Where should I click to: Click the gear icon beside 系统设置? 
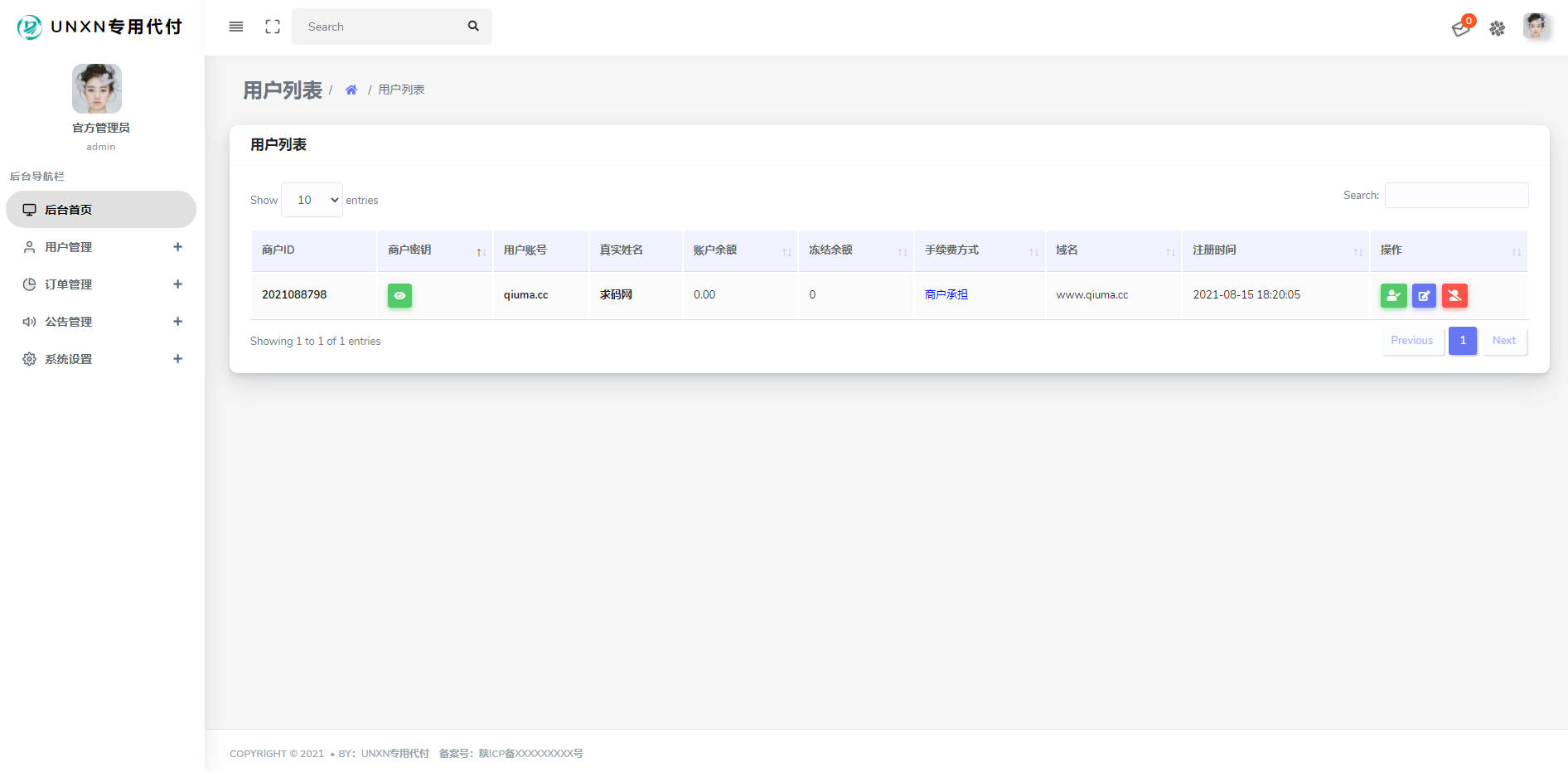pos(29,359)
